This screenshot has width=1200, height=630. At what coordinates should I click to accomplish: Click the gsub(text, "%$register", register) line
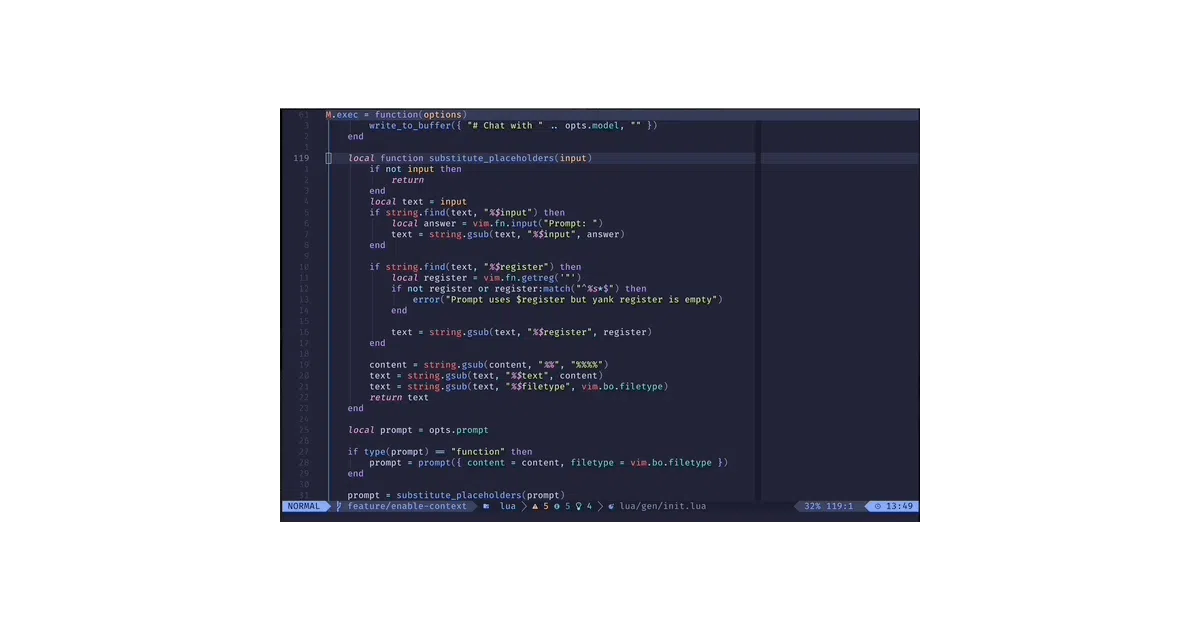click(x=522, y=332)
